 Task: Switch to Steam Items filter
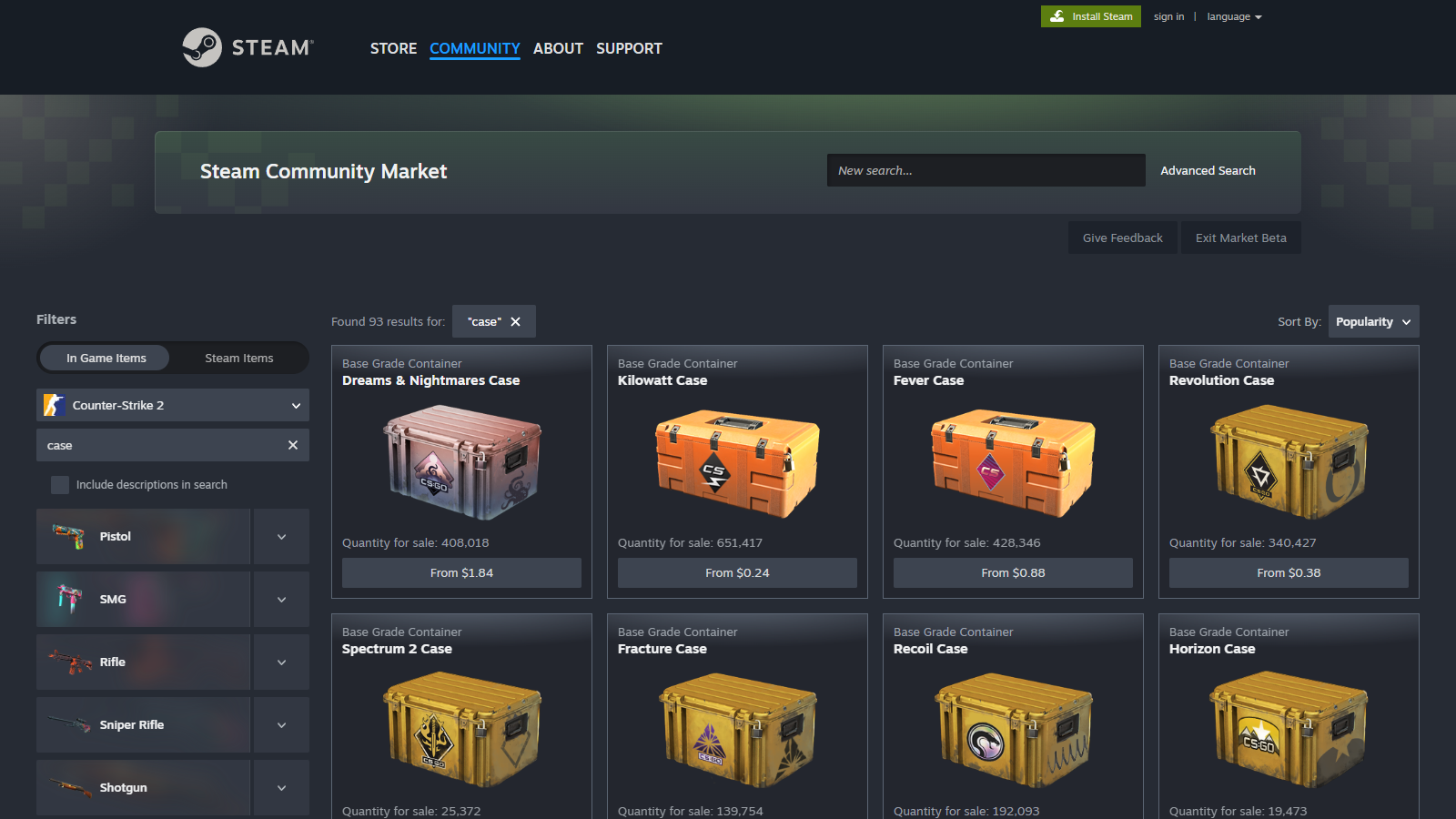pyautogui.click(x=239, y=358)
